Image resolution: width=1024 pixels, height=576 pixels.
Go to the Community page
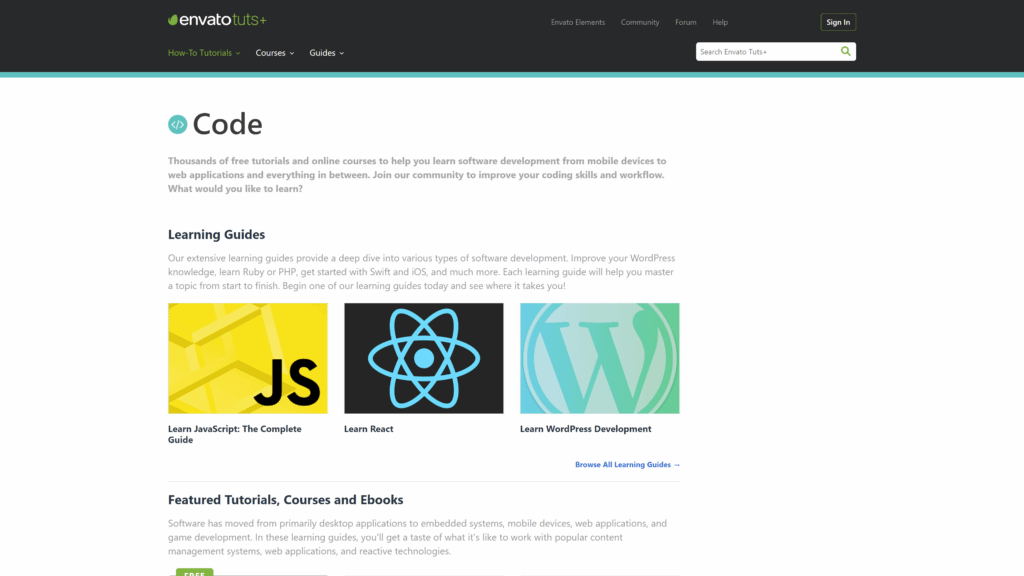(639, 22)
